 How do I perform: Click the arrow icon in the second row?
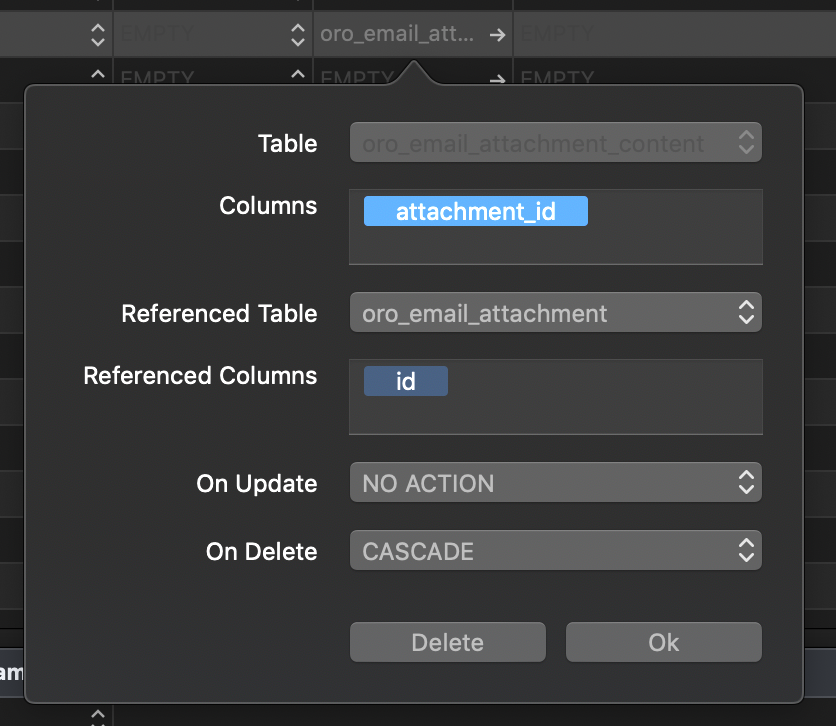point(497,78)
